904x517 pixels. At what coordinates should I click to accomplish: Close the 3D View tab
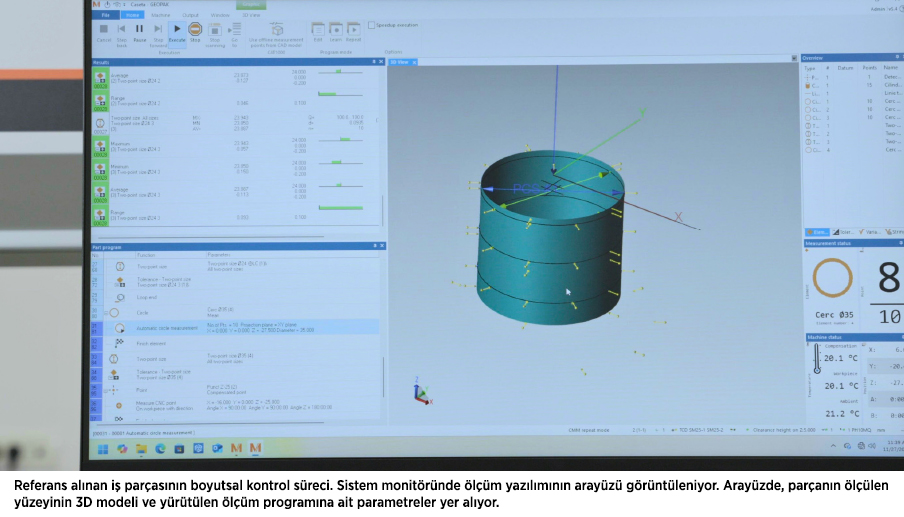pos(412,62)
